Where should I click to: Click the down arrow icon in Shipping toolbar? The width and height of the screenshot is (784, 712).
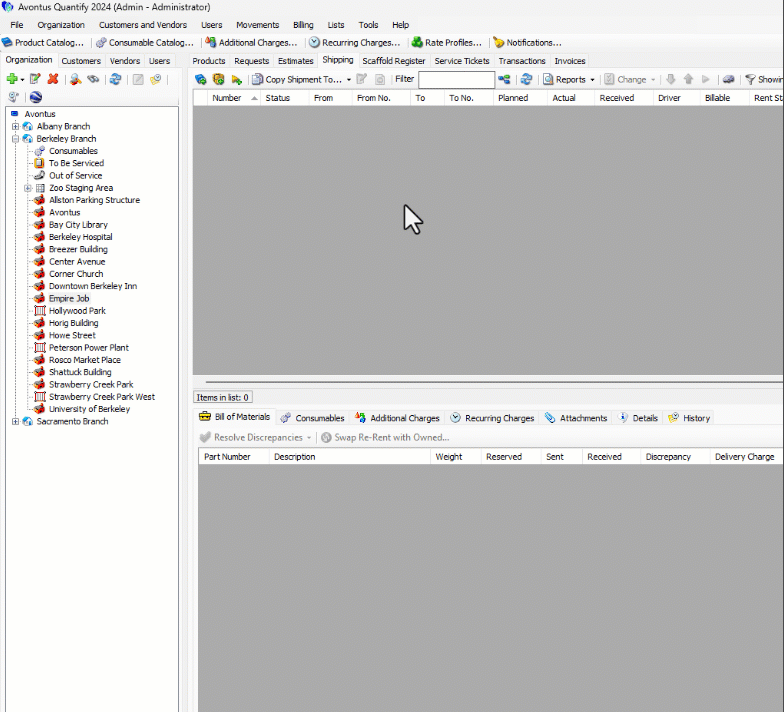pos(670,79)
